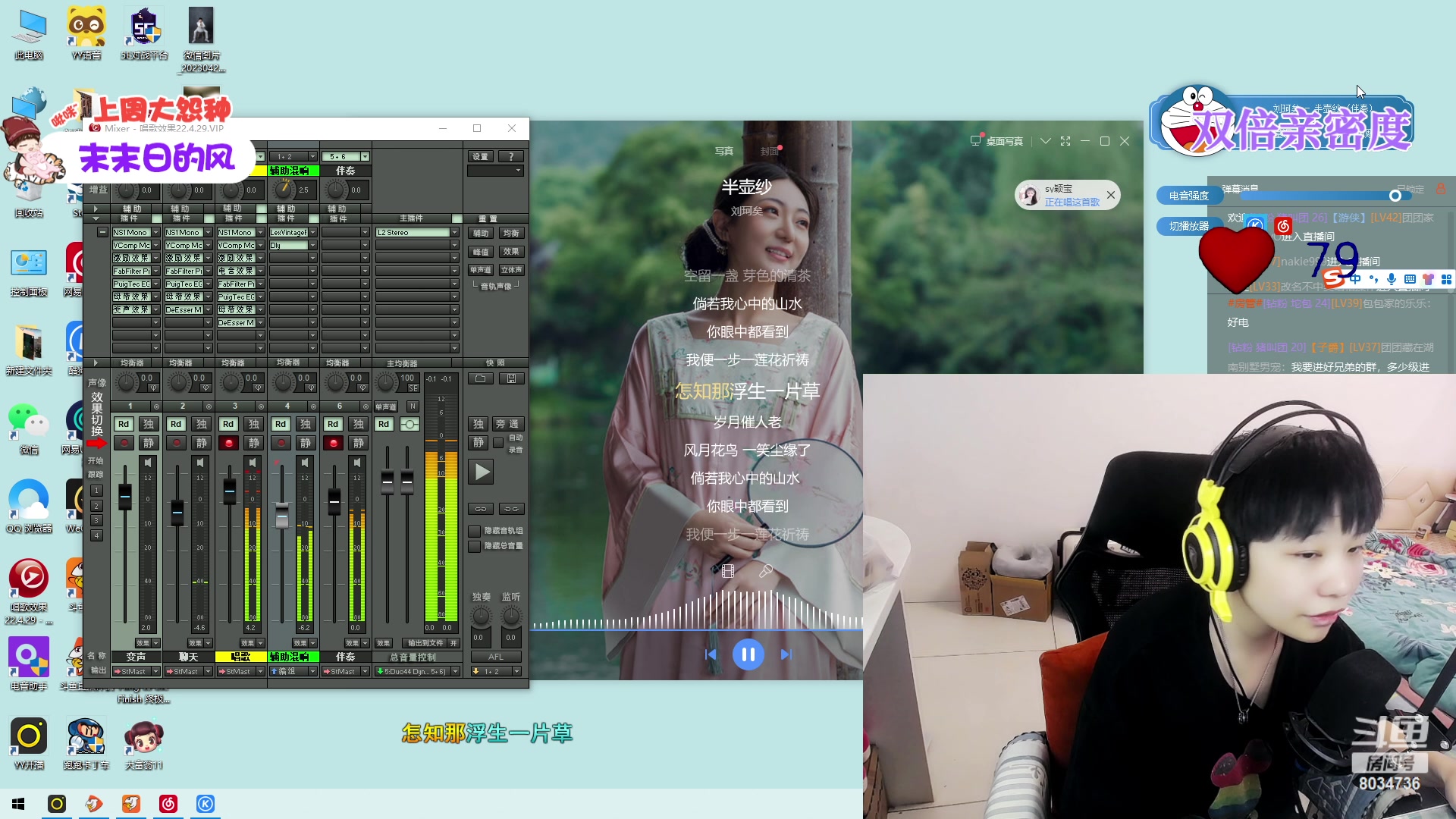This screenshot has width=1456, height=819.
Task: Open channel 2 DeEsser plugin dropdown
Action: [x=209, y=309]
